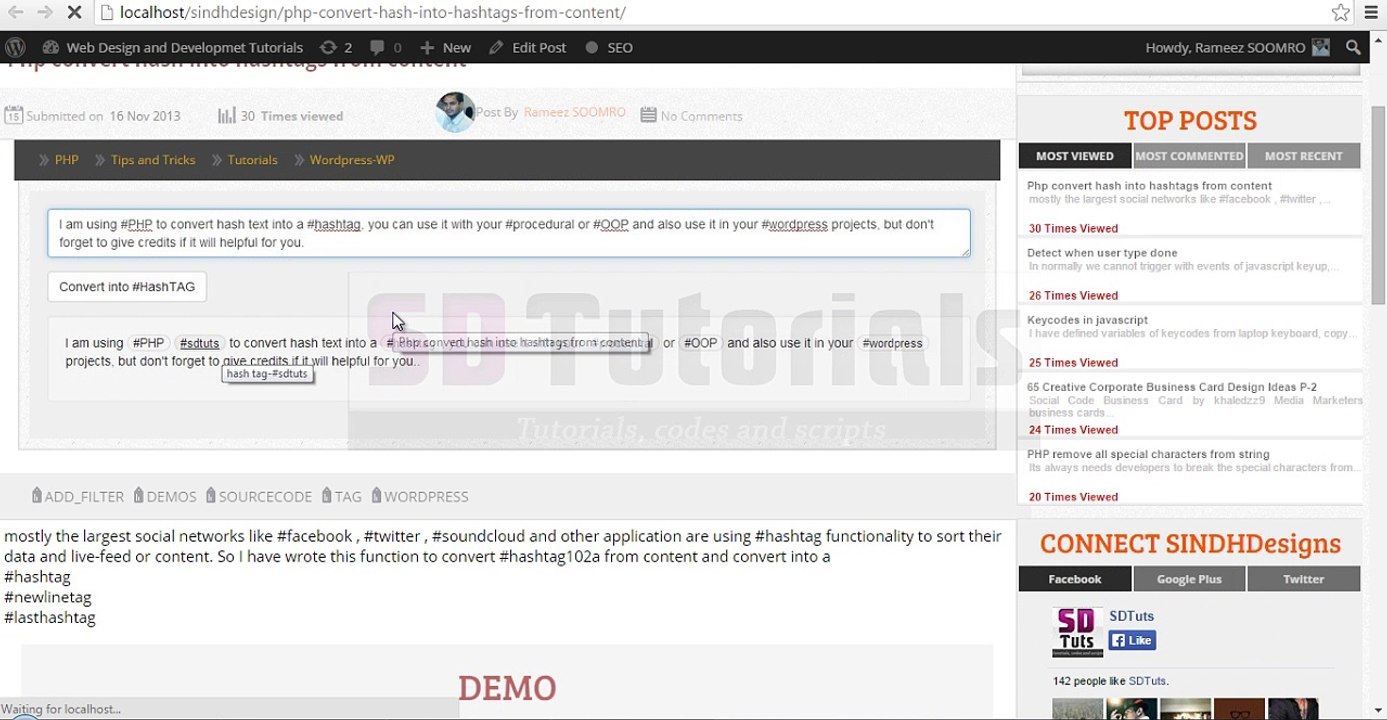Image resolution: width=1387 pixels, height=720 pixels.
Task: Open the SOURCECODE tag
Action: [x=259, y=496]
